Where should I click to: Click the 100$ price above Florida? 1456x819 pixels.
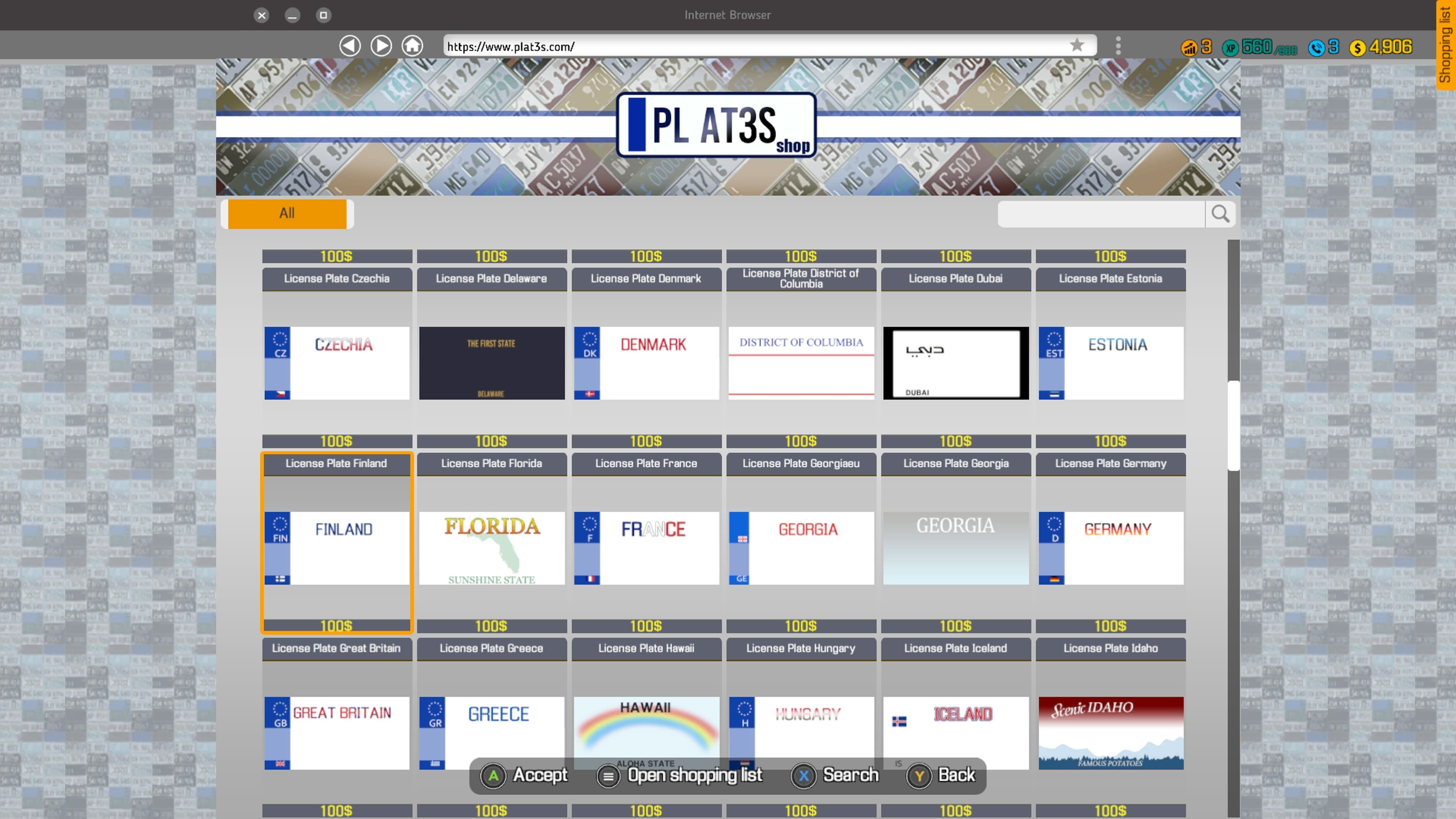(x=491, y=441)
